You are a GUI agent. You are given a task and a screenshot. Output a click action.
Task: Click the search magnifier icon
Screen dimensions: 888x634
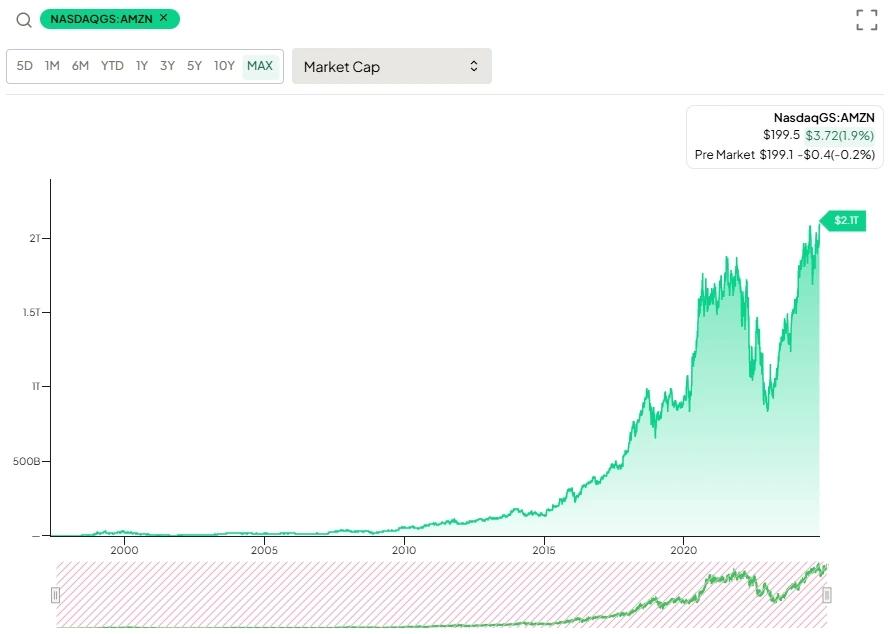coord(24,20)
